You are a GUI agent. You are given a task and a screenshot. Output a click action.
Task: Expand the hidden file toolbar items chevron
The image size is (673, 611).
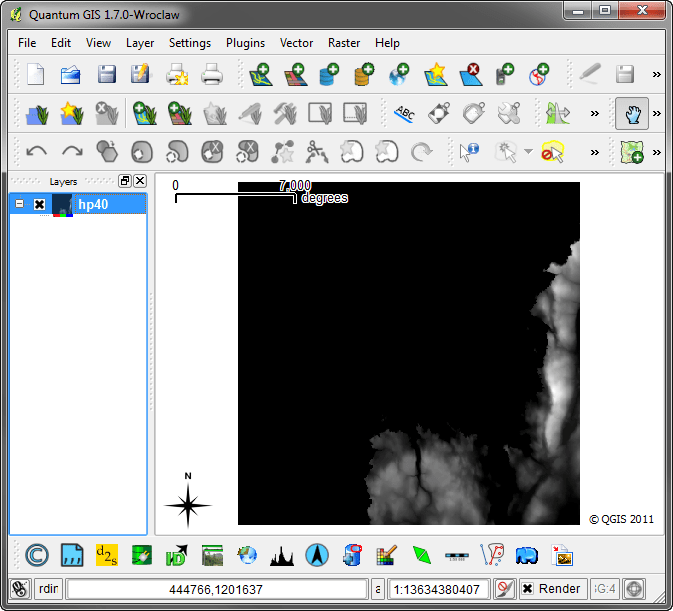[657, 75]
